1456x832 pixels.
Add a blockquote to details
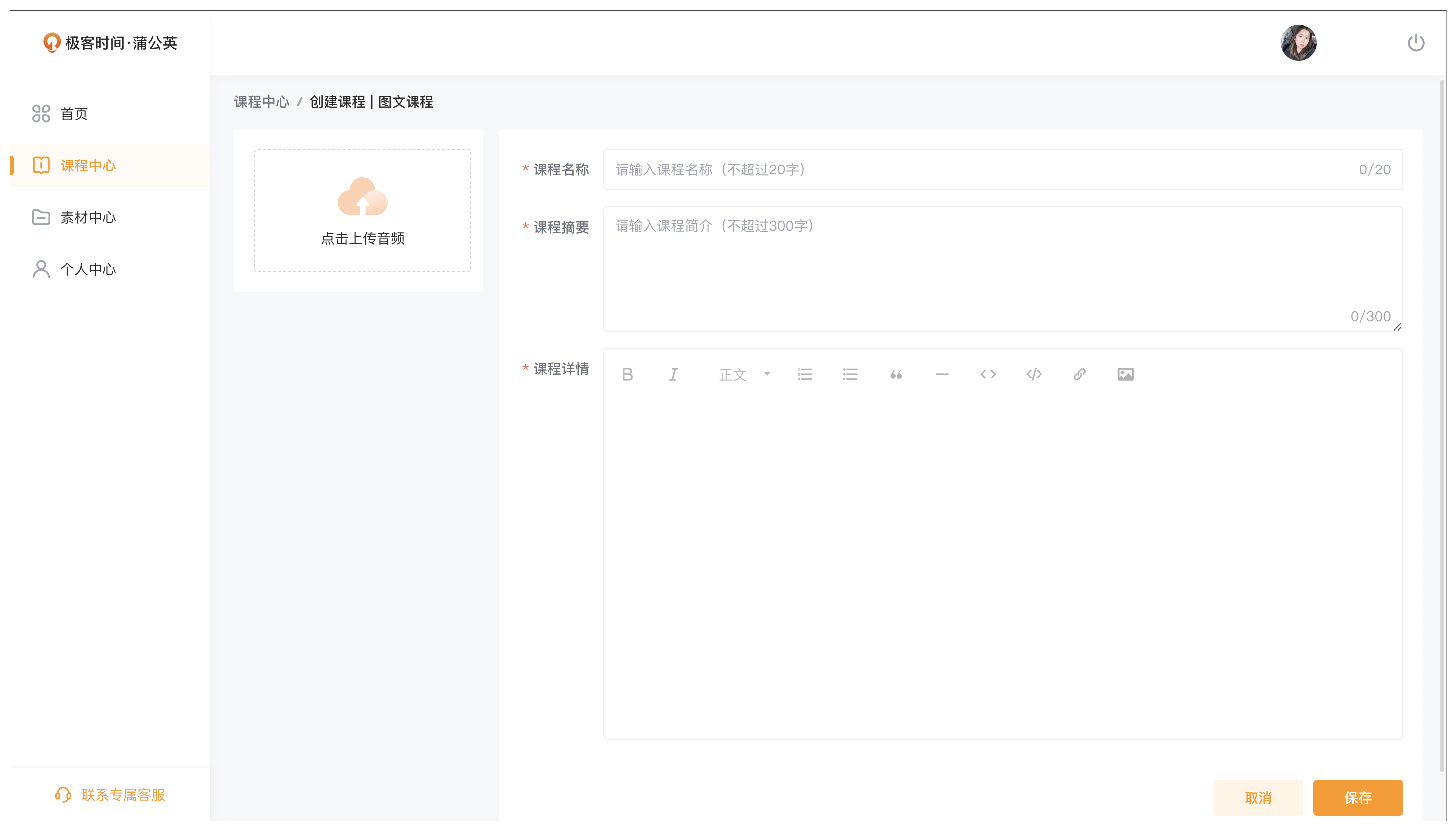896,374
